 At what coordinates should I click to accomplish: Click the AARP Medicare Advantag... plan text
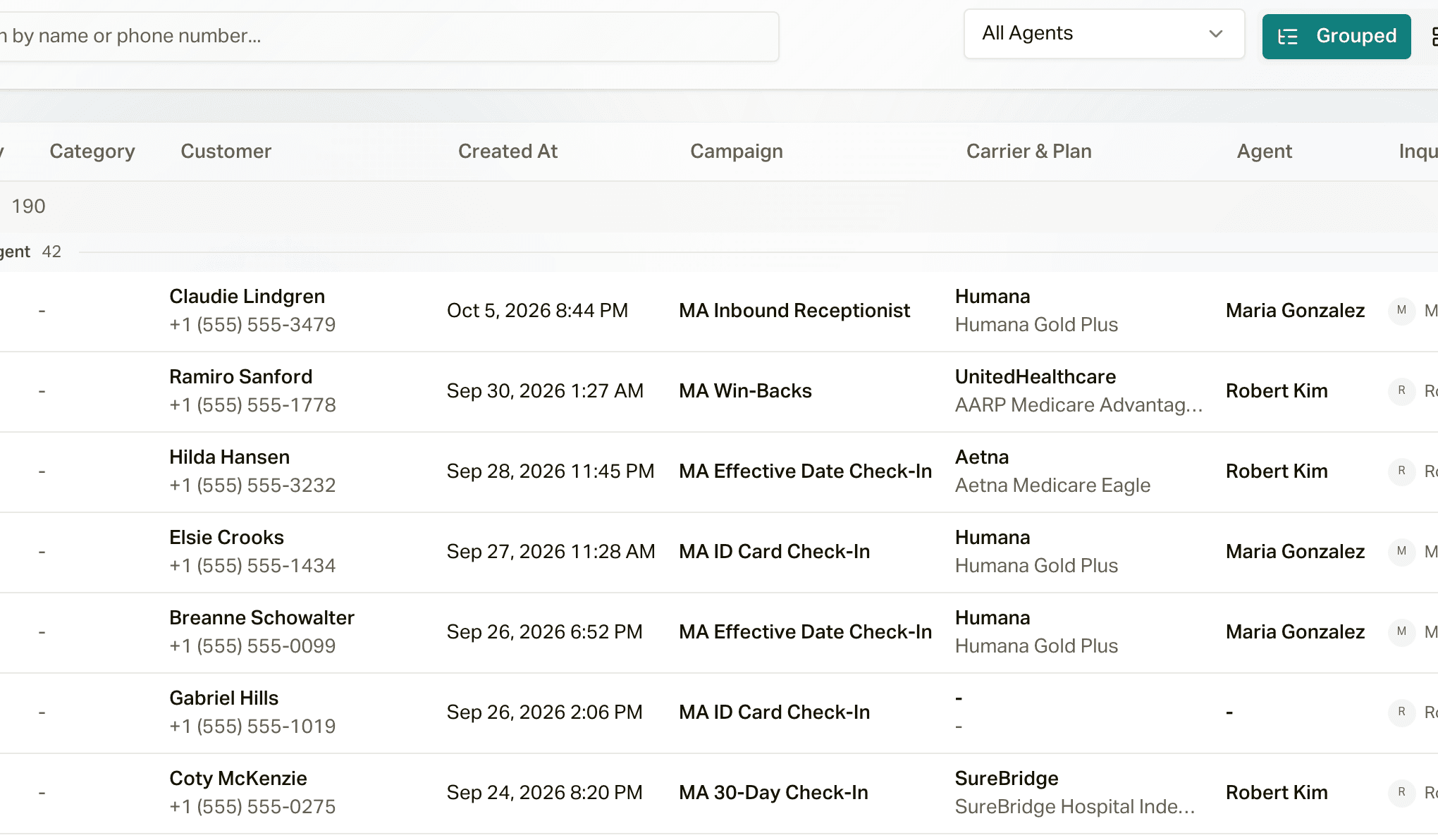[x=1078, y=405]
